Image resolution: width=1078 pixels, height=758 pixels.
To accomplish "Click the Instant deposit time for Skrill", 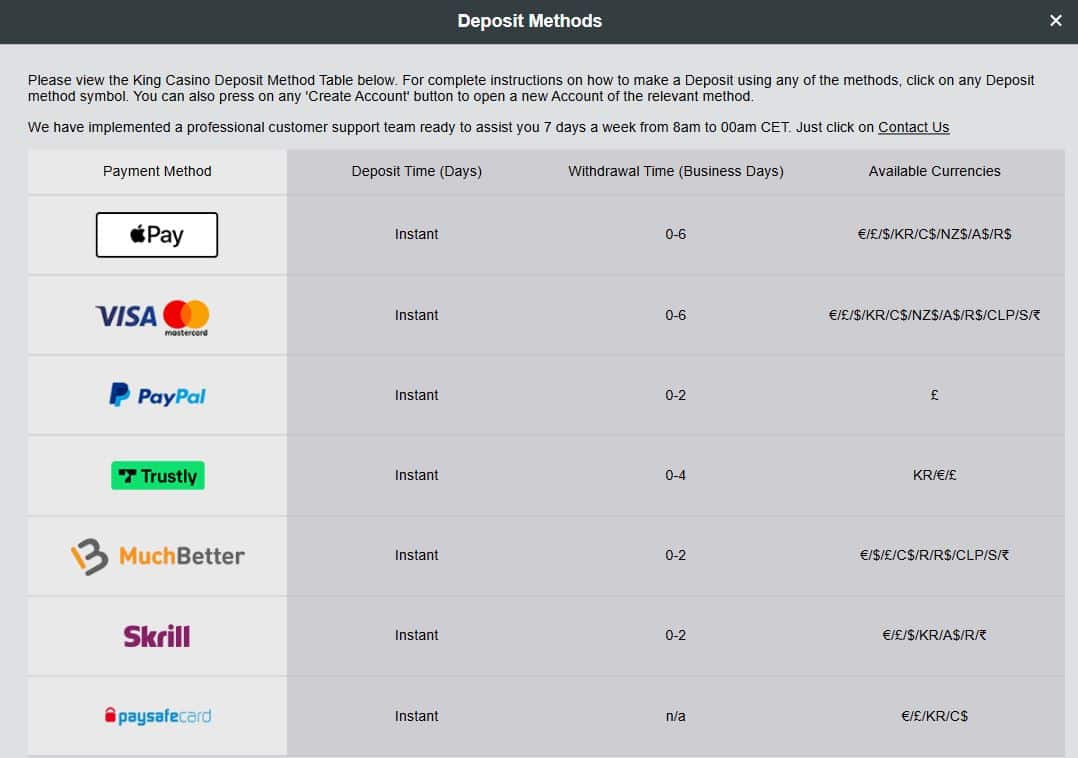I will point(416,635).
